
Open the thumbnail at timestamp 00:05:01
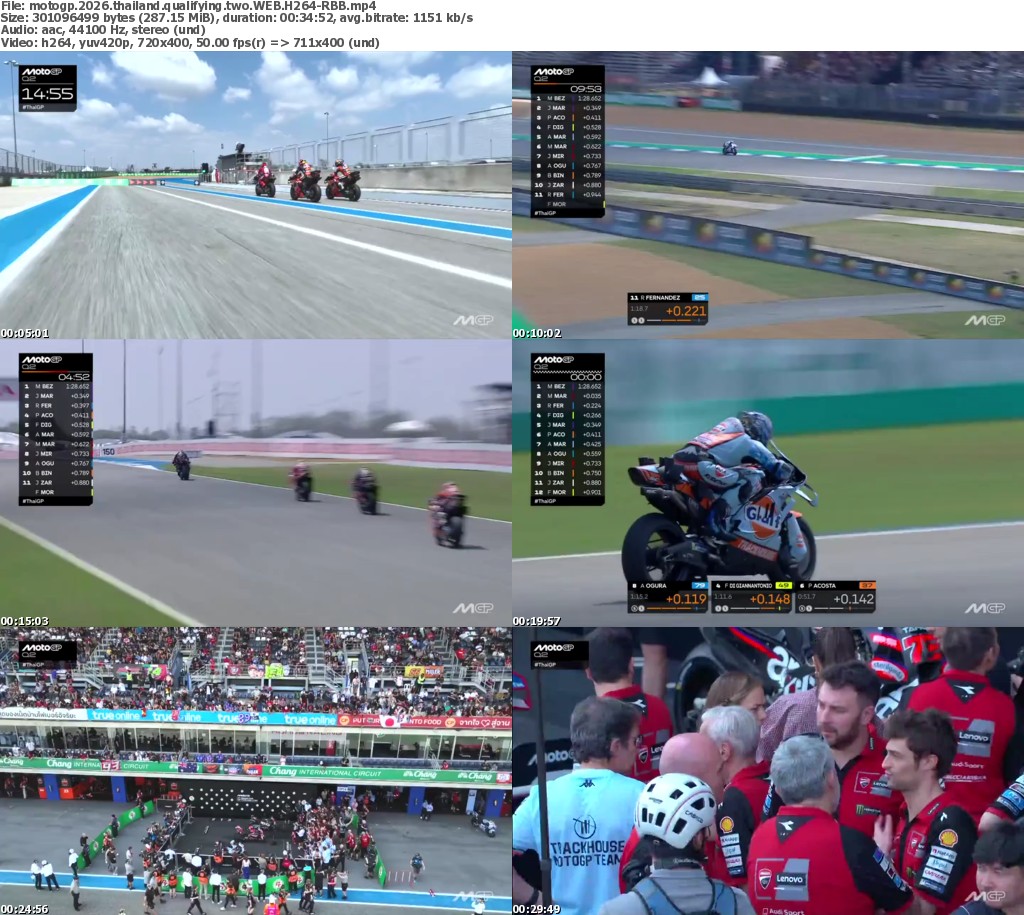pos(256,195)
